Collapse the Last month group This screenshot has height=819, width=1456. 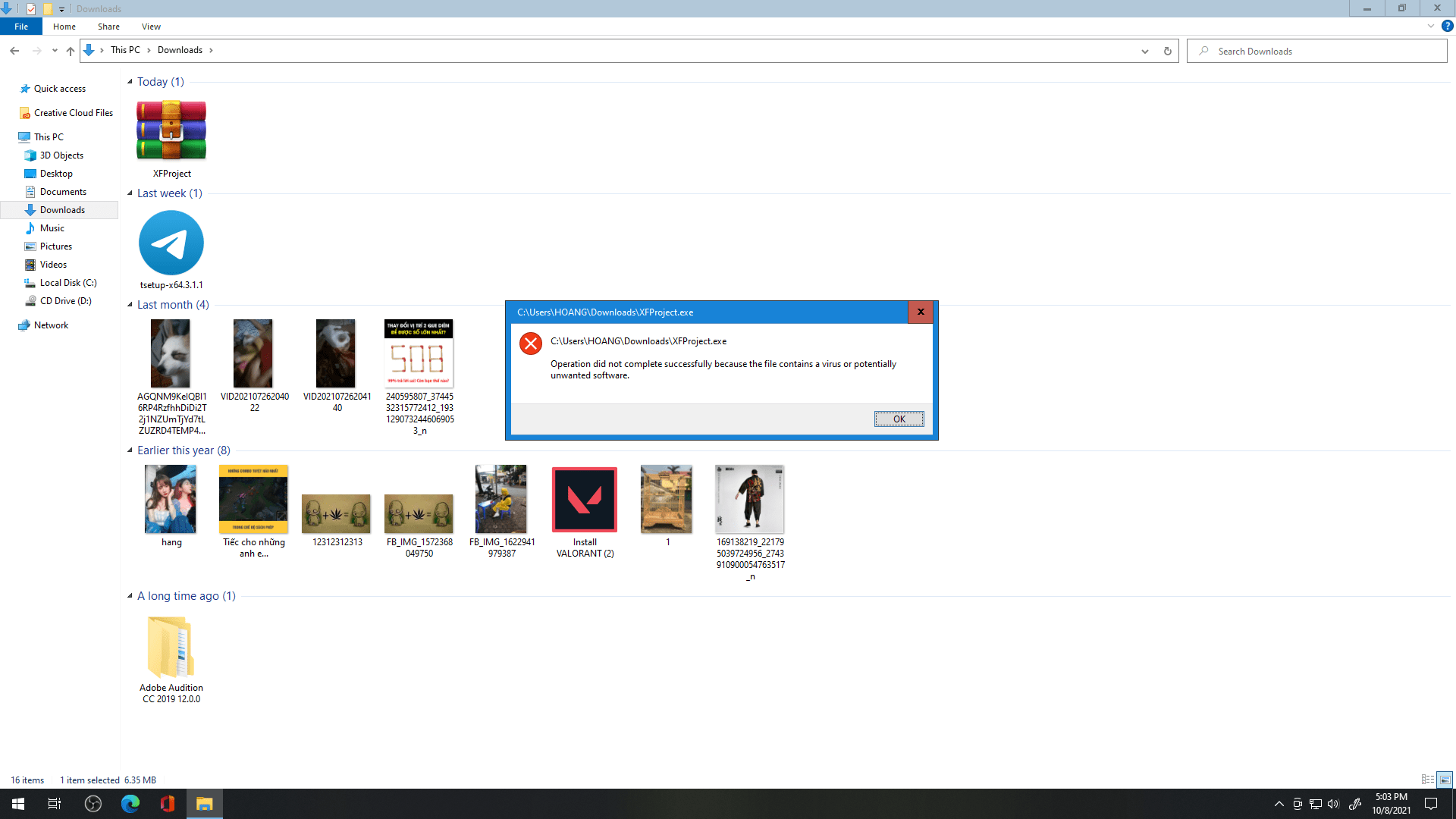point(130,305)
